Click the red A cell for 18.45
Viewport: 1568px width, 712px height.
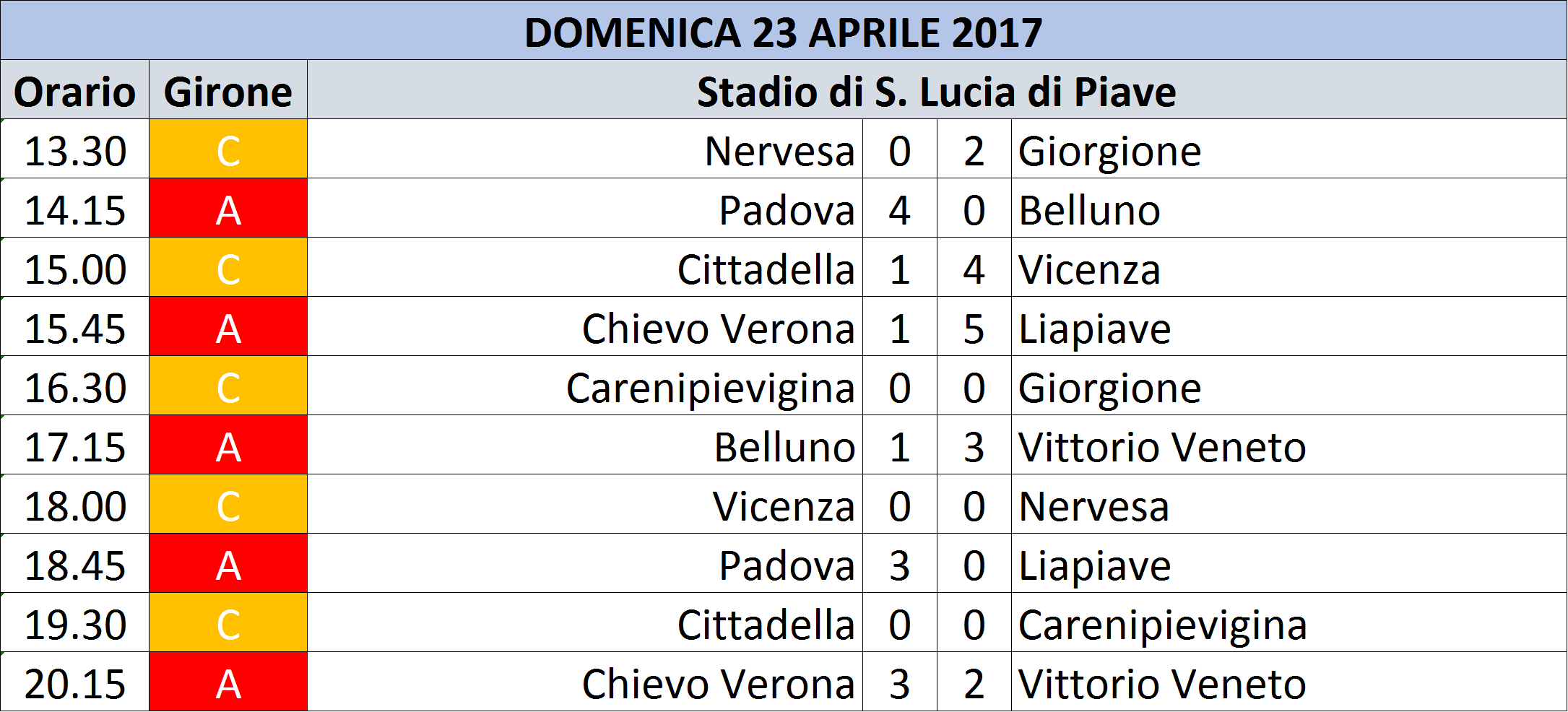pos(228,563)
